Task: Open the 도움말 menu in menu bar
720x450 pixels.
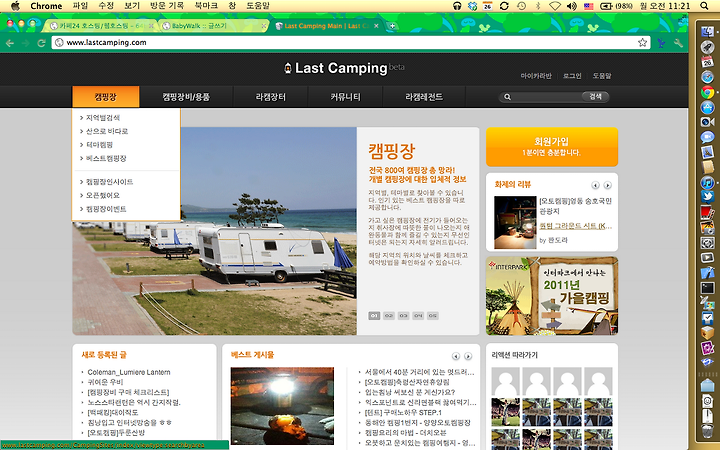Action: coord(258,6)
